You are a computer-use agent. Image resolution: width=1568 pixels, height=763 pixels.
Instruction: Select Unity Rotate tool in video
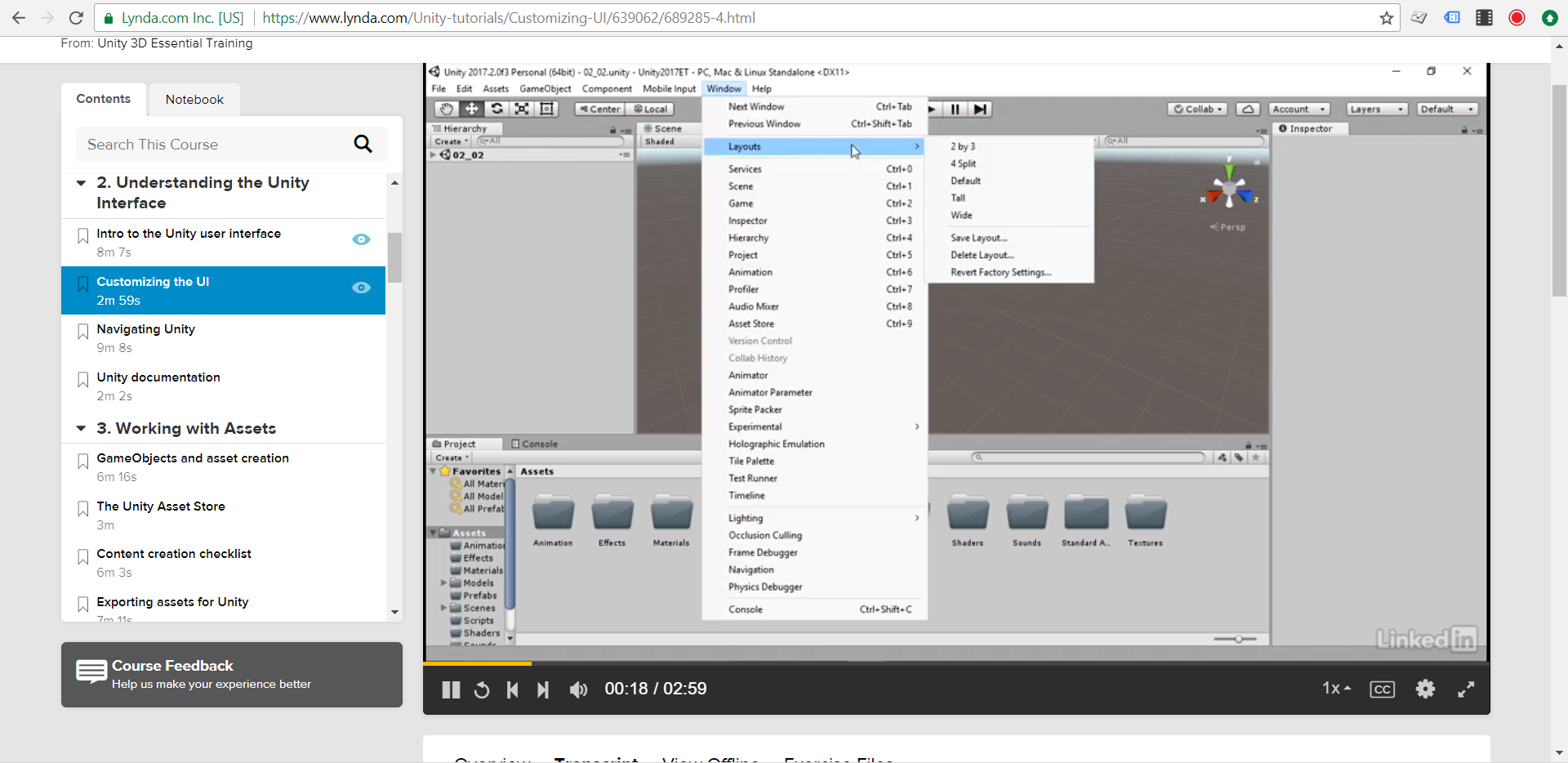point(497,109)
